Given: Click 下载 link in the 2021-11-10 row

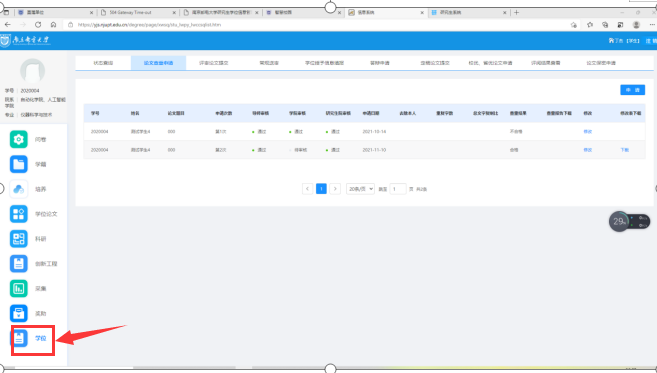Looking at the screenshot, I should point(624,150).
